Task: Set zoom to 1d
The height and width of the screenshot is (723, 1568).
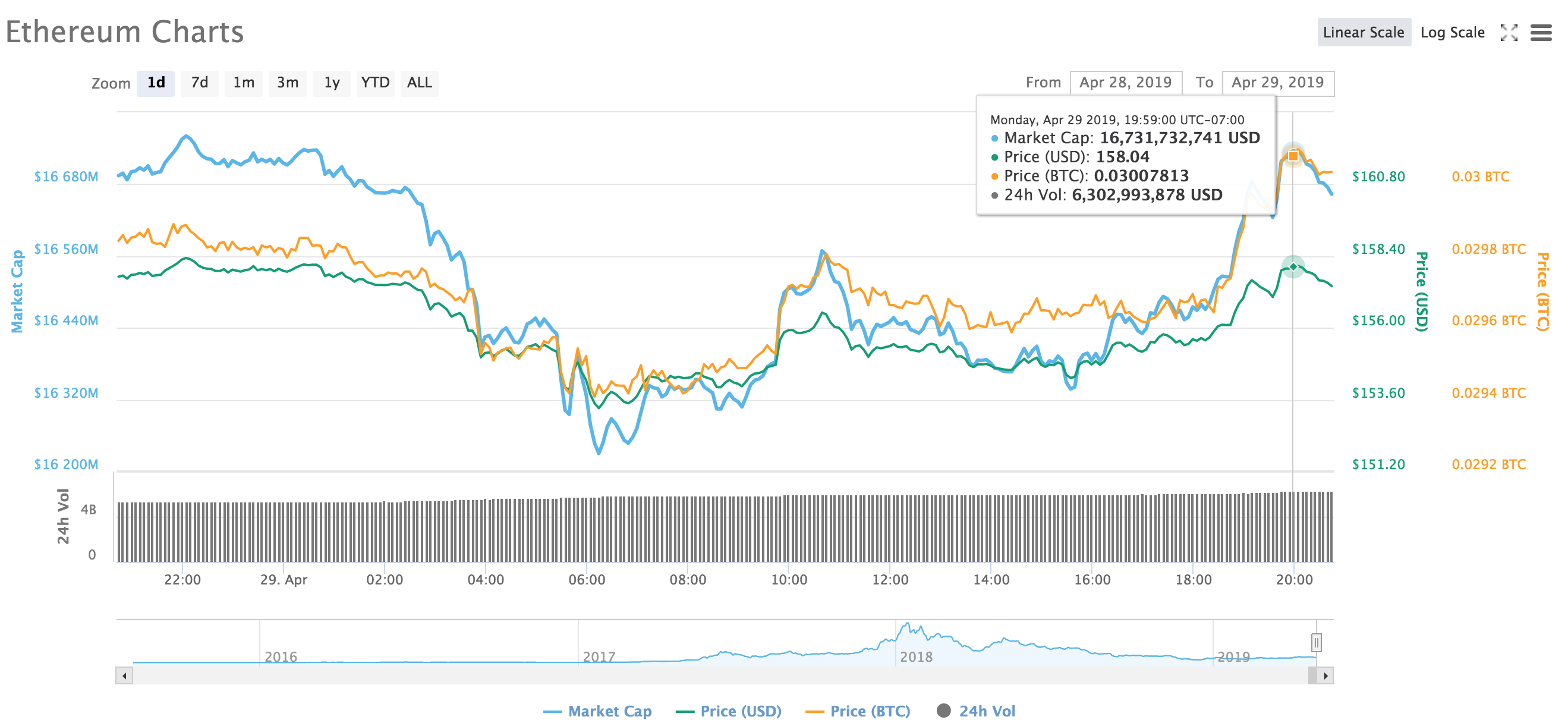Action: (156, 83)
